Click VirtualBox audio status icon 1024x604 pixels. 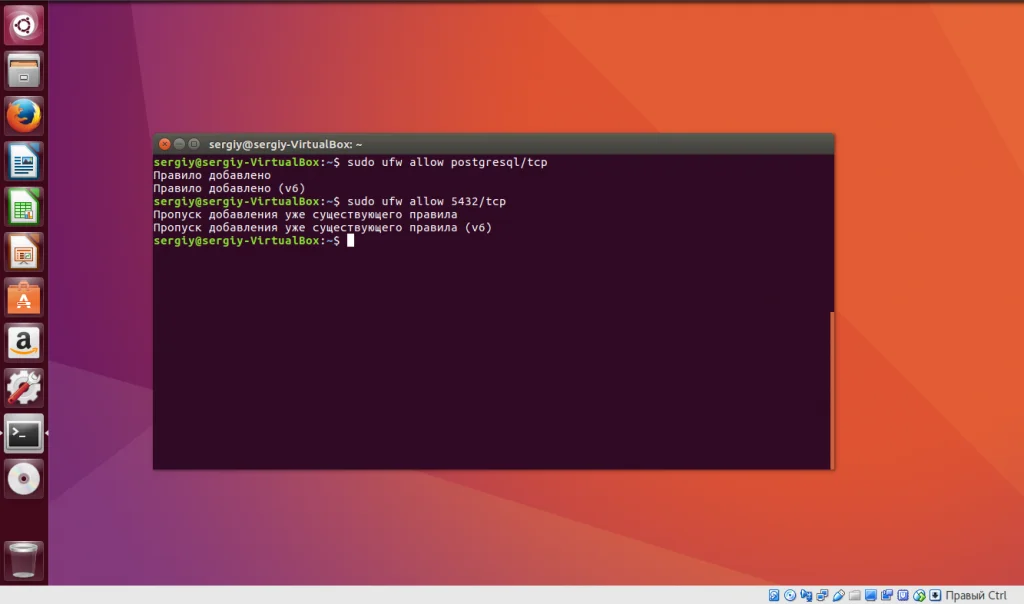click(x=806, y=595)
